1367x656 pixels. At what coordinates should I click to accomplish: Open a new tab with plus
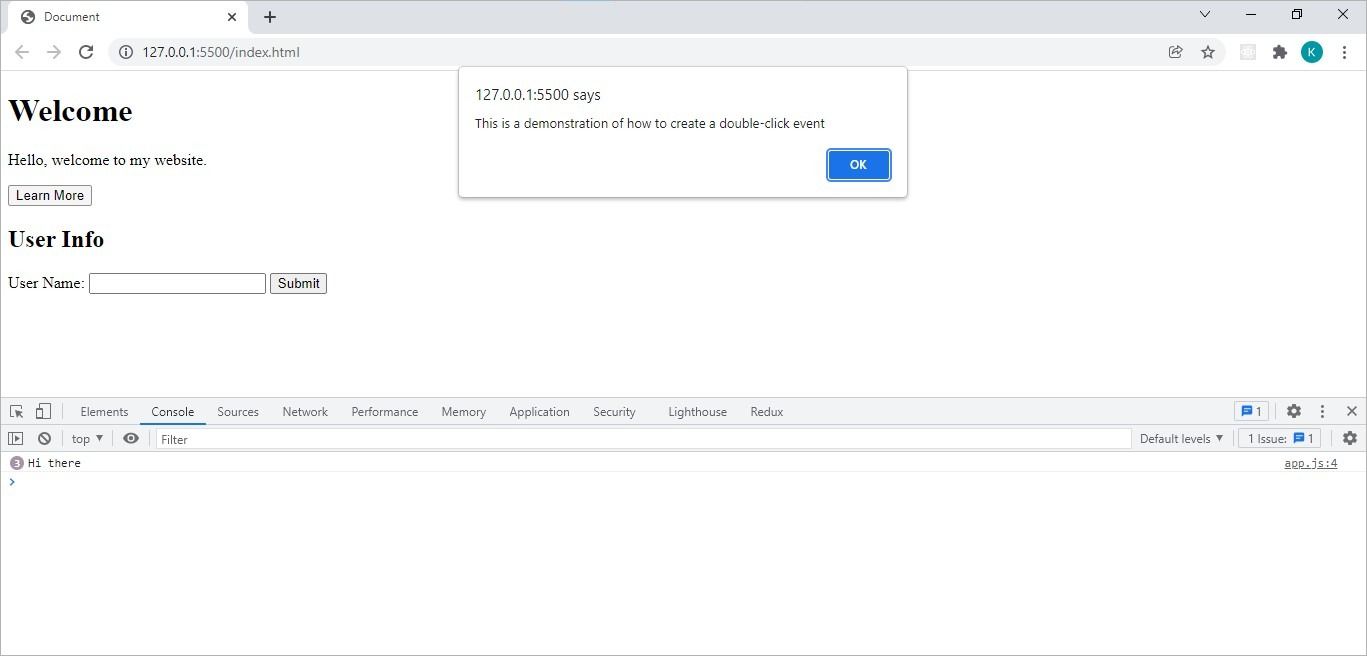coord(270,17)
